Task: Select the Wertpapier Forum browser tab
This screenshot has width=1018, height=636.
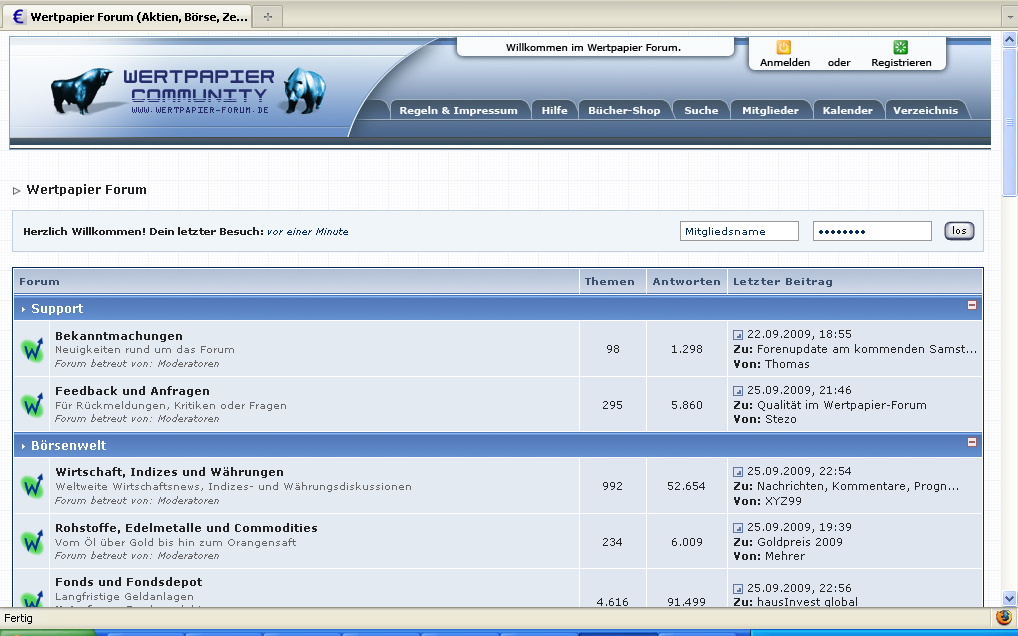Action: [127, 17]
